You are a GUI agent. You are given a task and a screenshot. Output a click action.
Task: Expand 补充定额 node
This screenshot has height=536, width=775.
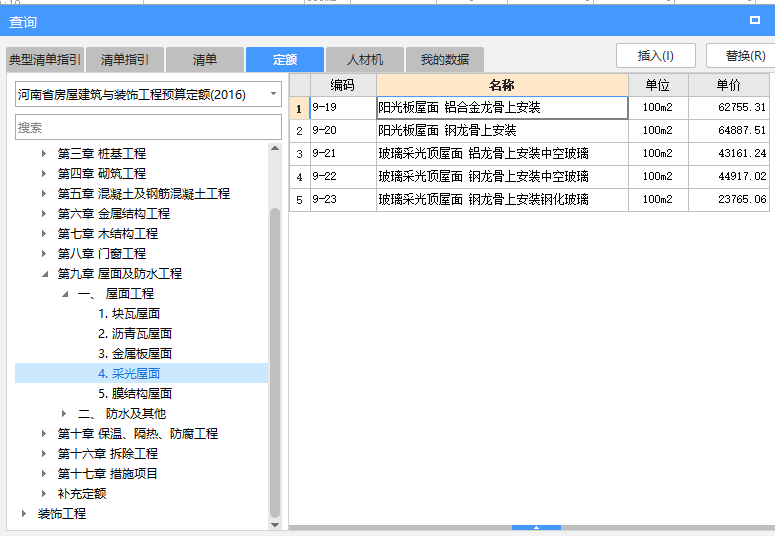point(43,493)
